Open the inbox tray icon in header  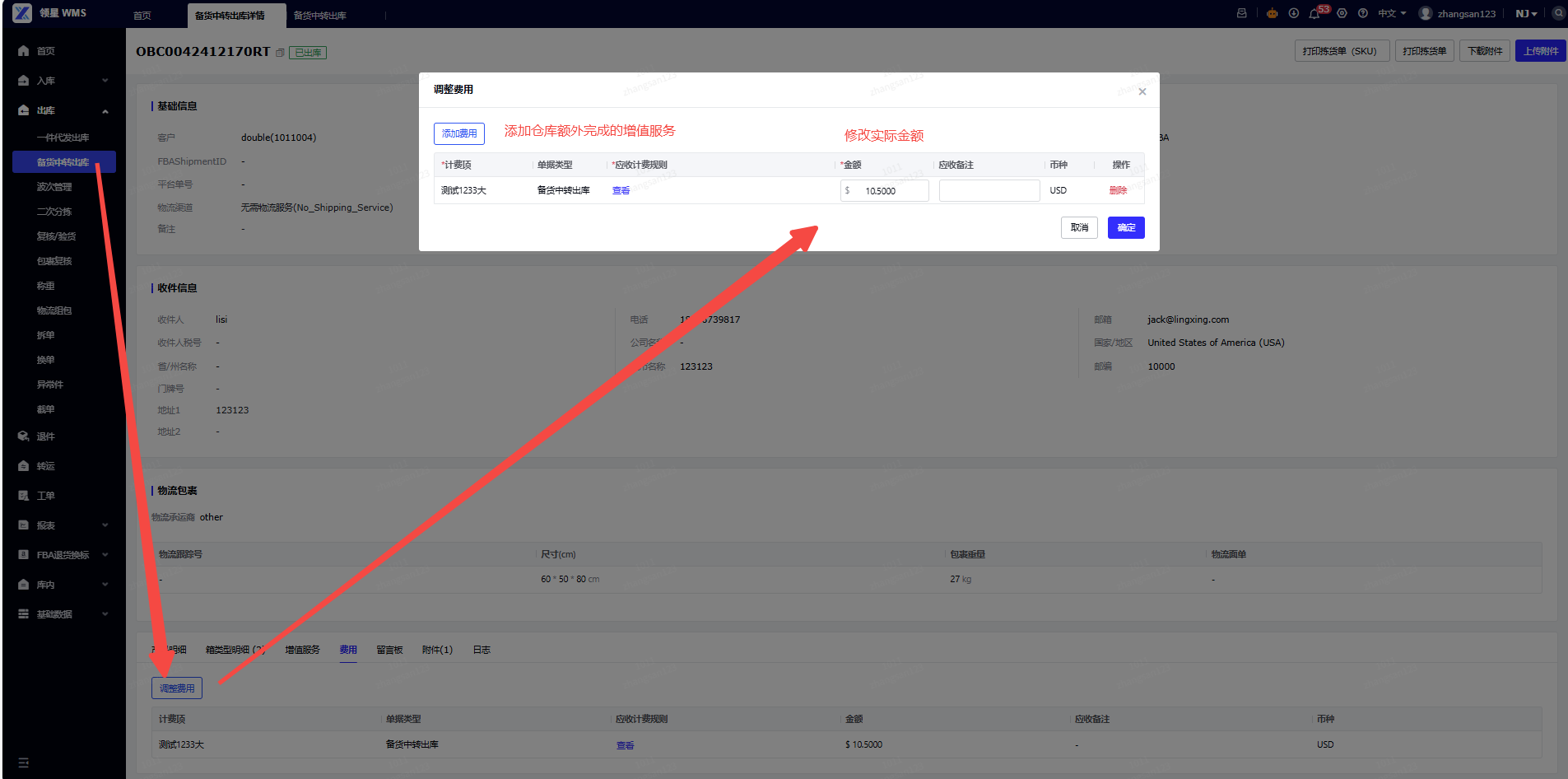1241,13
